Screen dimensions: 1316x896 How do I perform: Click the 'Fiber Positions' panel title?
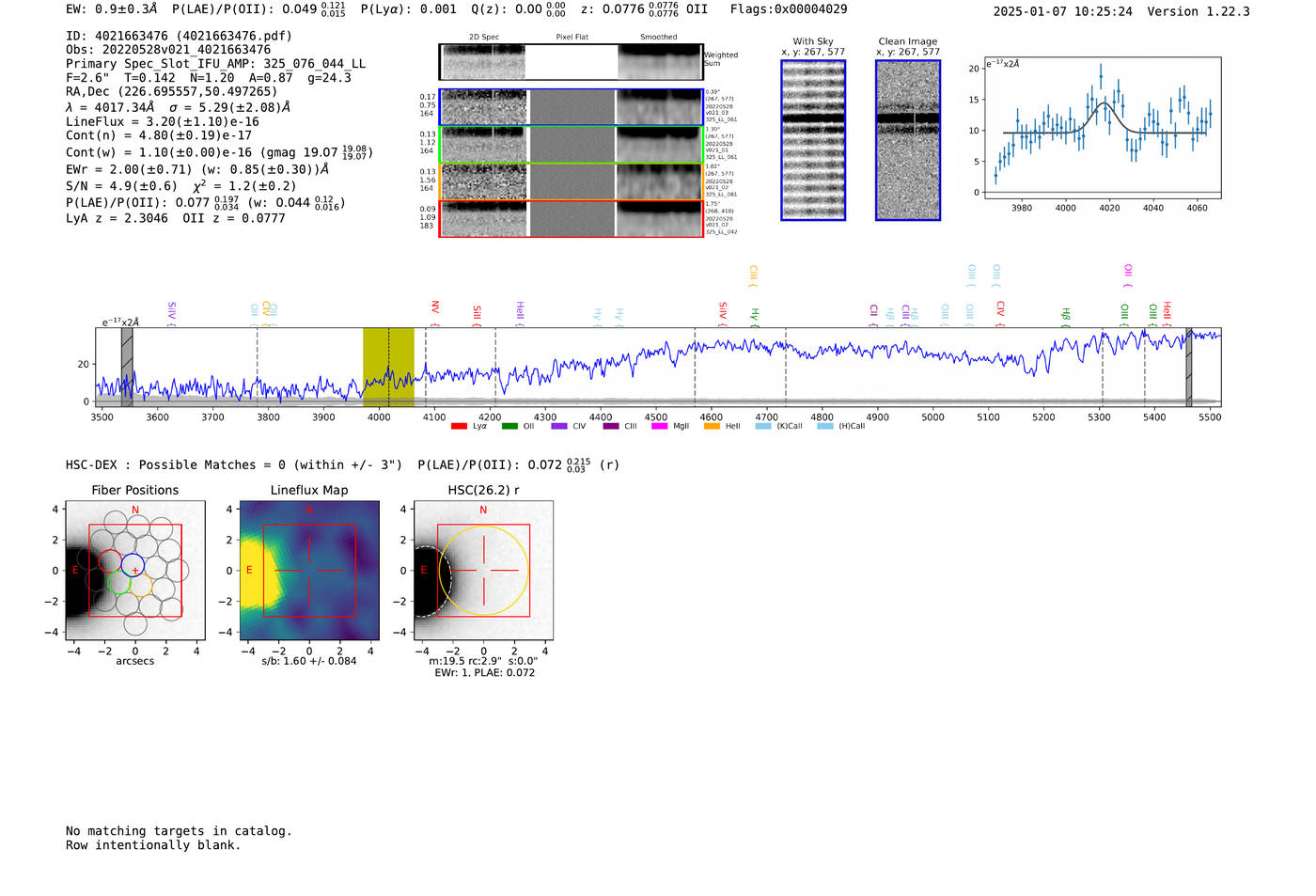[135, 490]
